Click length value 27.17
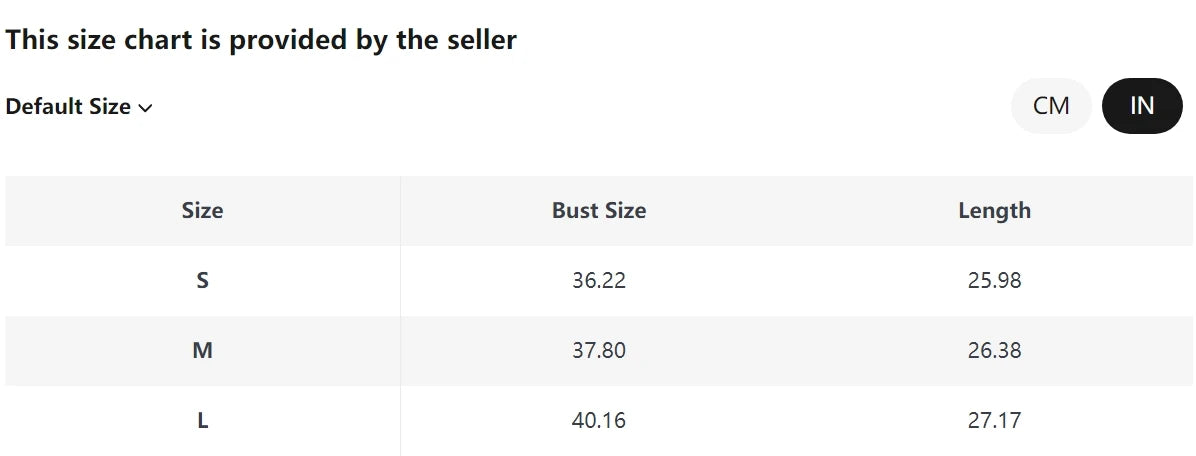Image resolution: width=1196 pixels, height=456 pixels. [x=994, y=421]
